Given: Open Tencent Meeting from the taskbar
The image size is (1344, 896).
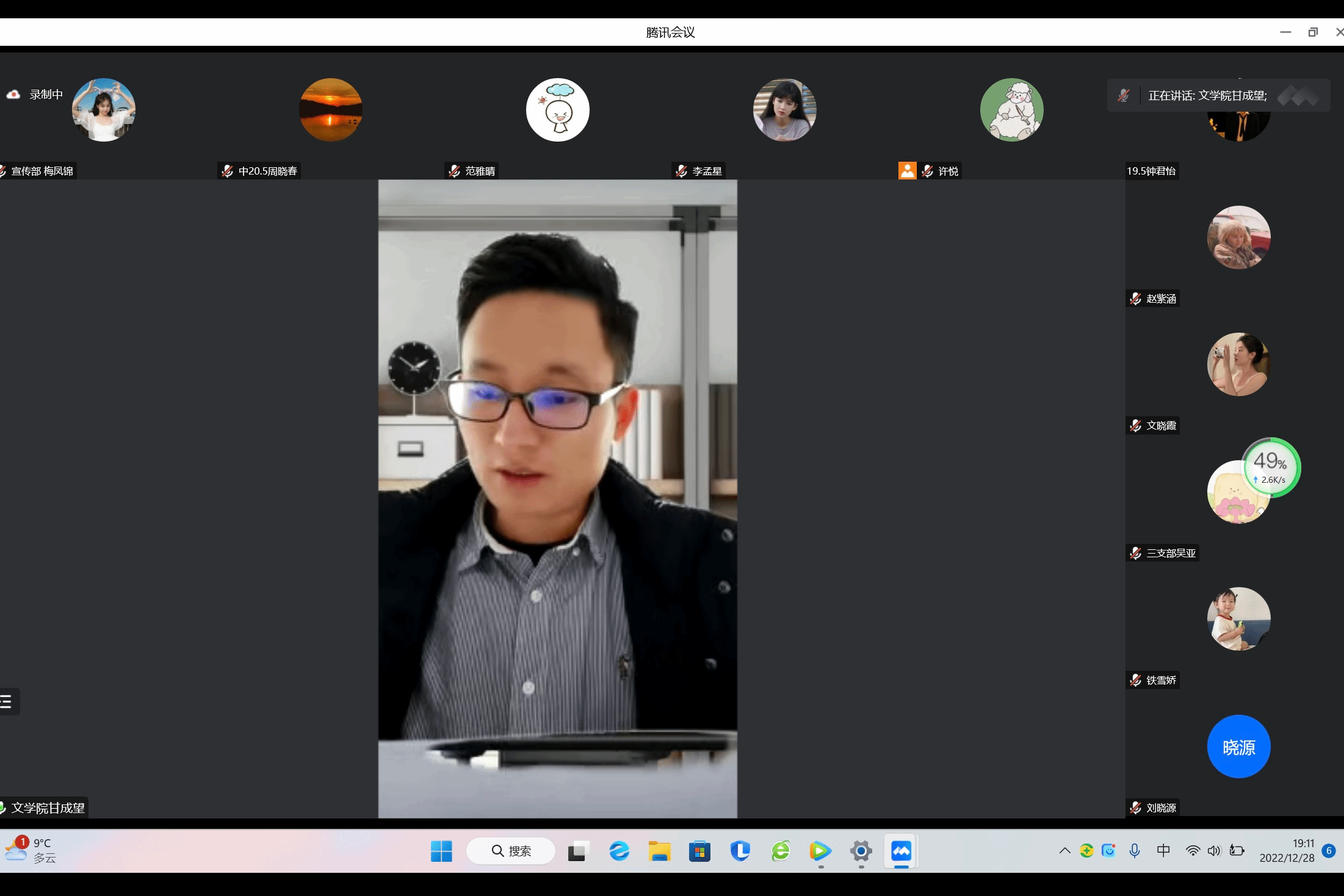Looking at the screenshot, I should coord(901,851).
